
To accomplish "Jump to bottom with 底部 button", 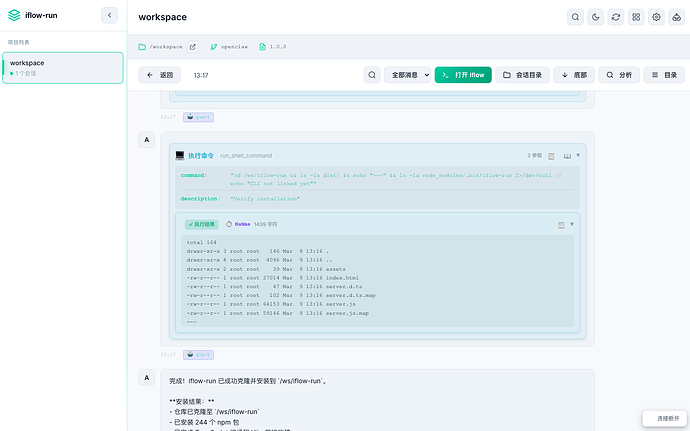I will point(573,75).
